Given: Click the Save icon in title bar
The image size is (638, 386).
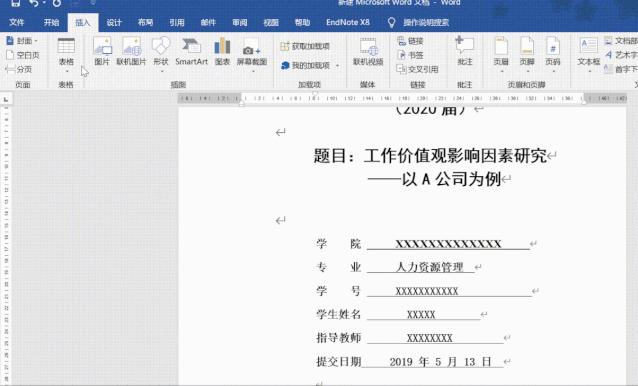Looking at the screenshot, I should (16, 3).
